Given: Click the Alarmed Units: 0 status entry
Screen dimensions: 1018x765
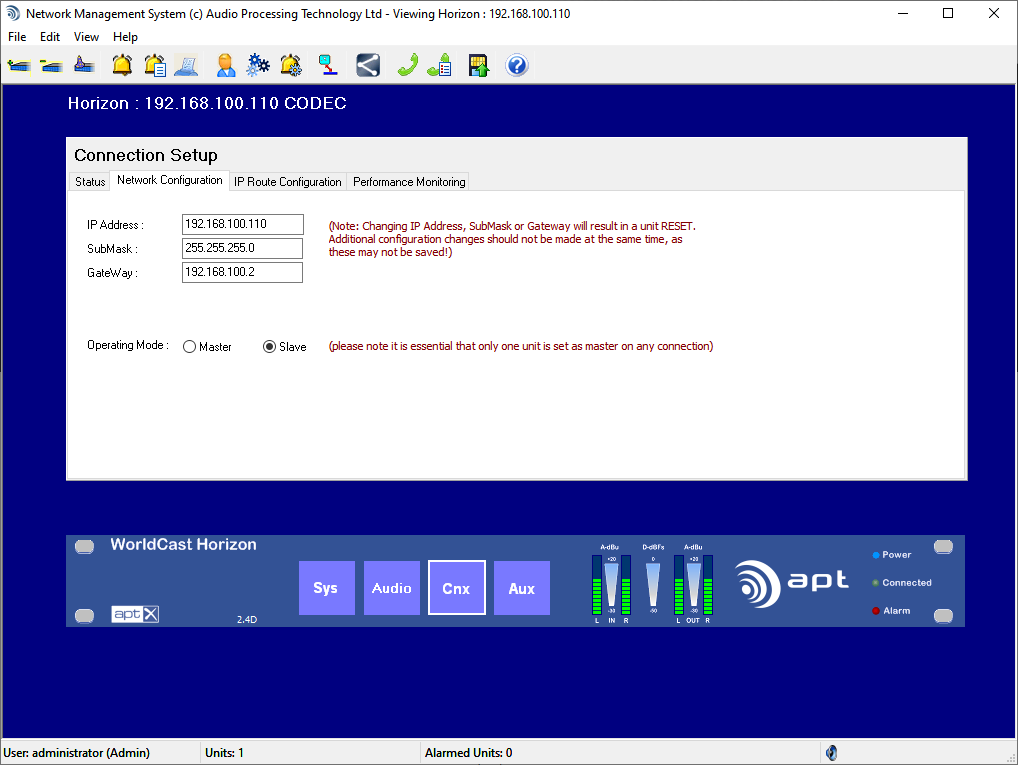Looking at the screenshot, I should click(x=468, y=753).
